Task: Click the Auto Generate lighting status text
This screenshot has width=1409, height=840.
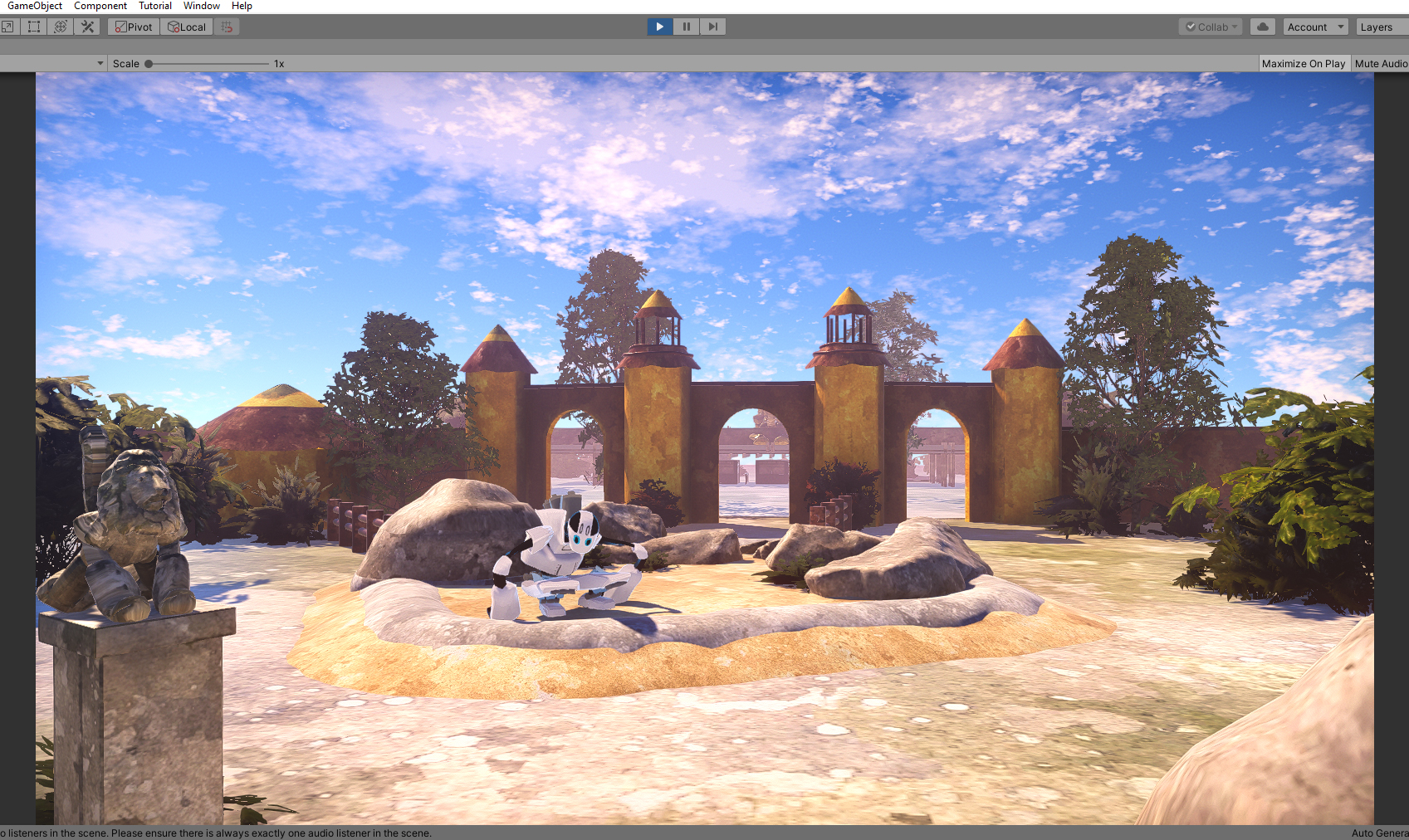Action: tap(1380, 833)
